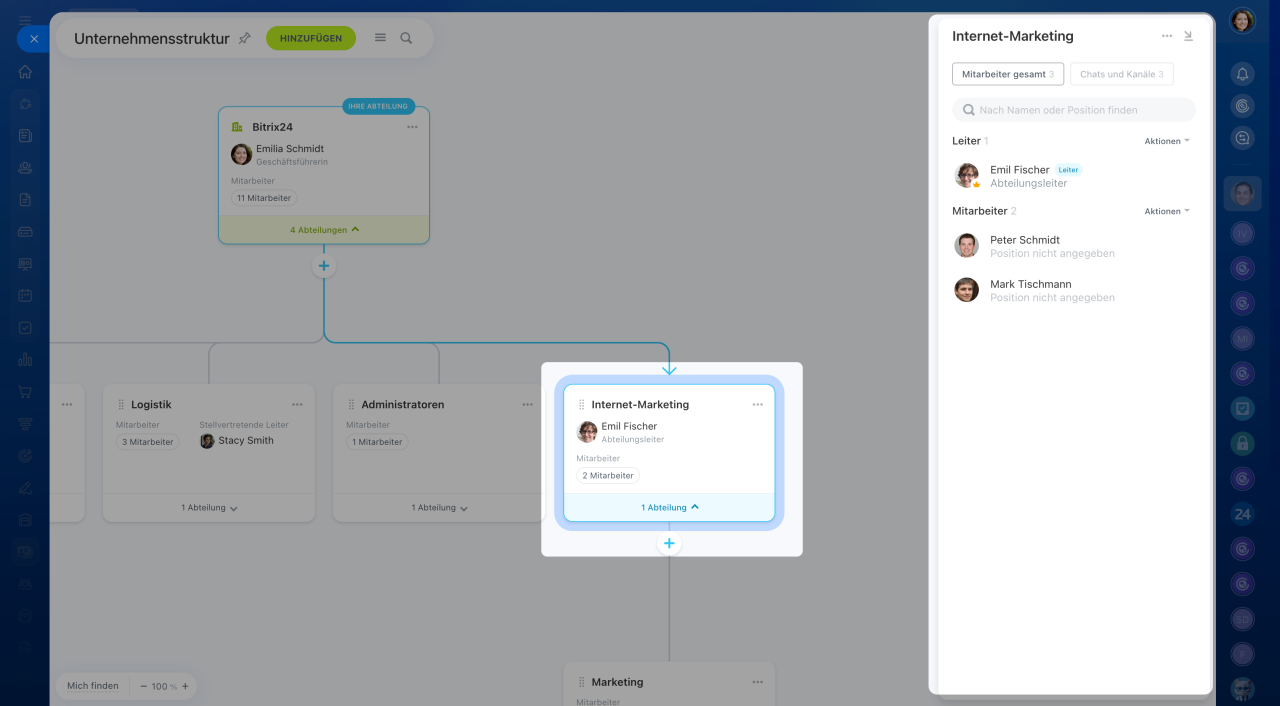Viewport: 1280px width, 706px height.
Task: Click the Mich finden button
Action: 92,686
